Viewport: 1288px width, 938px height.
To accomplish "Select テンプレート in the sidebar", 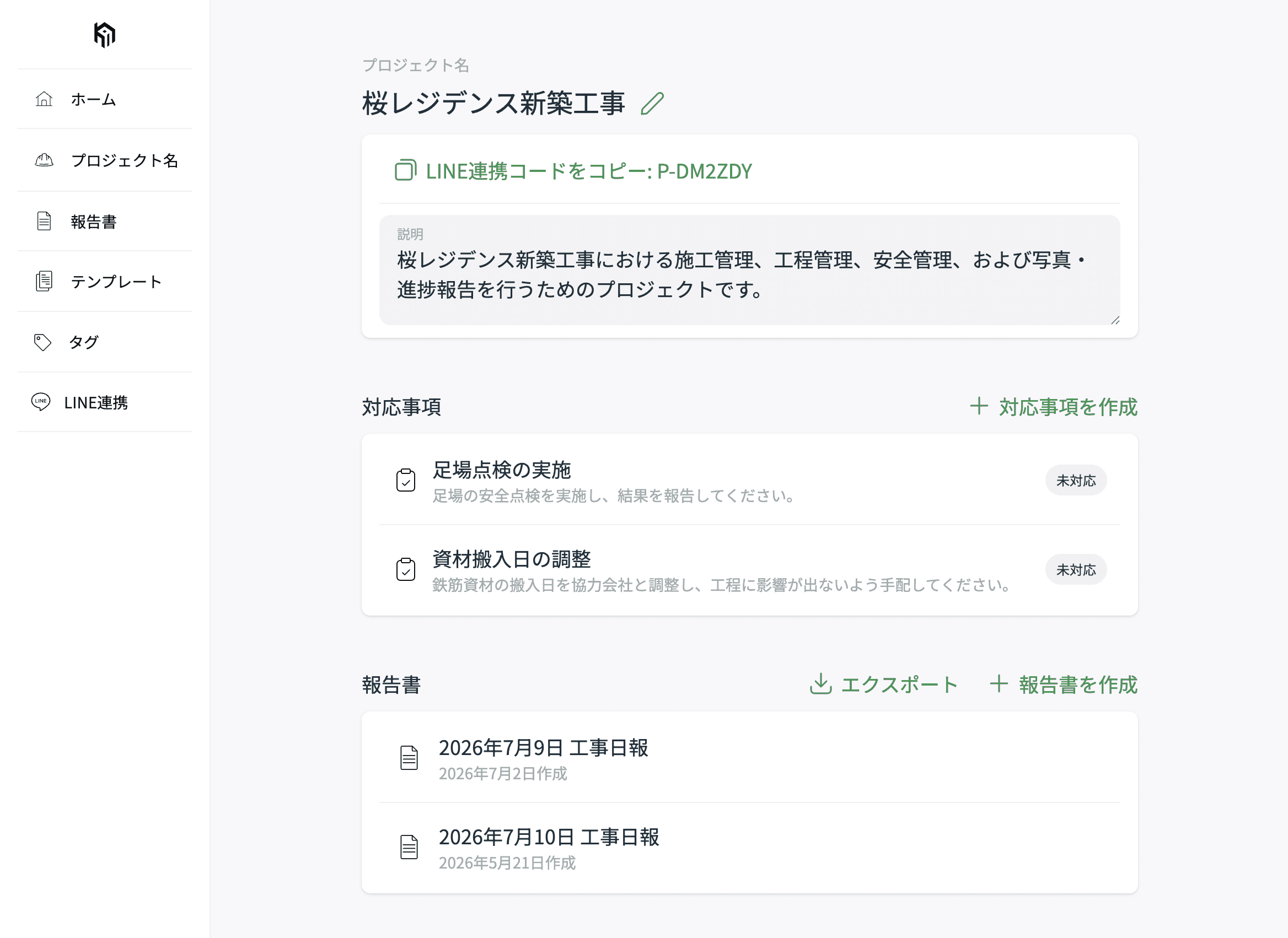I will pyautogui.click(x=105, y=281).
